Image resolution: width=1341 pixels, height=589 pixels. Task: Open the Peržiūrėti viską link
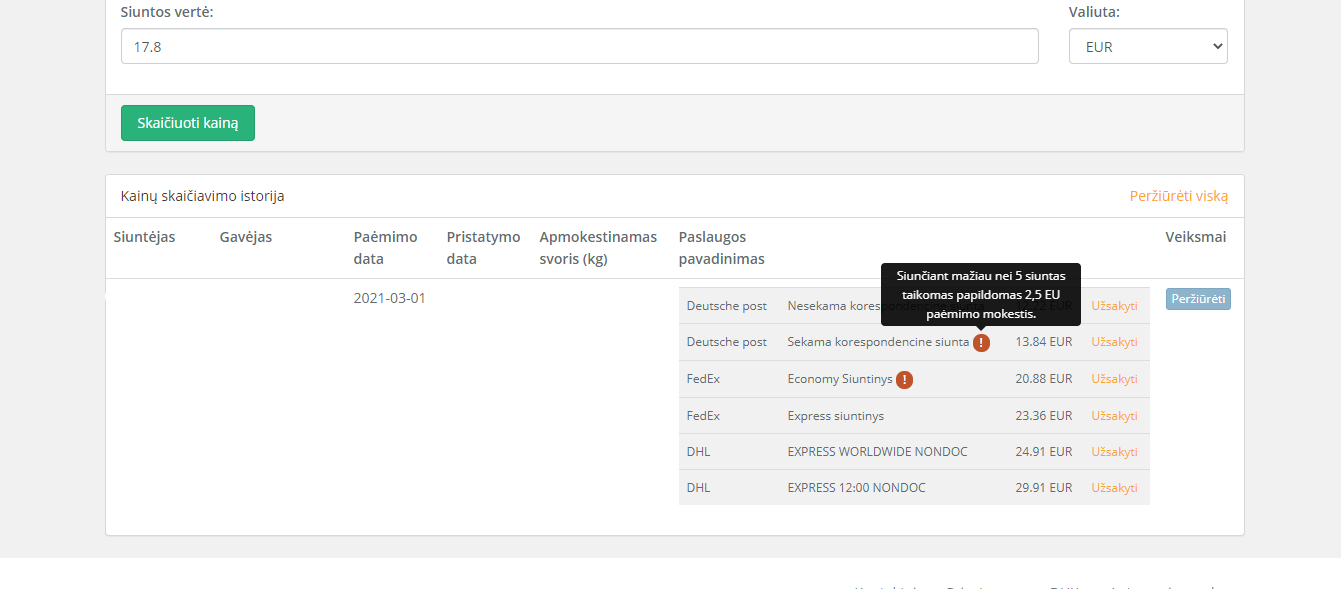(1178, 196)
